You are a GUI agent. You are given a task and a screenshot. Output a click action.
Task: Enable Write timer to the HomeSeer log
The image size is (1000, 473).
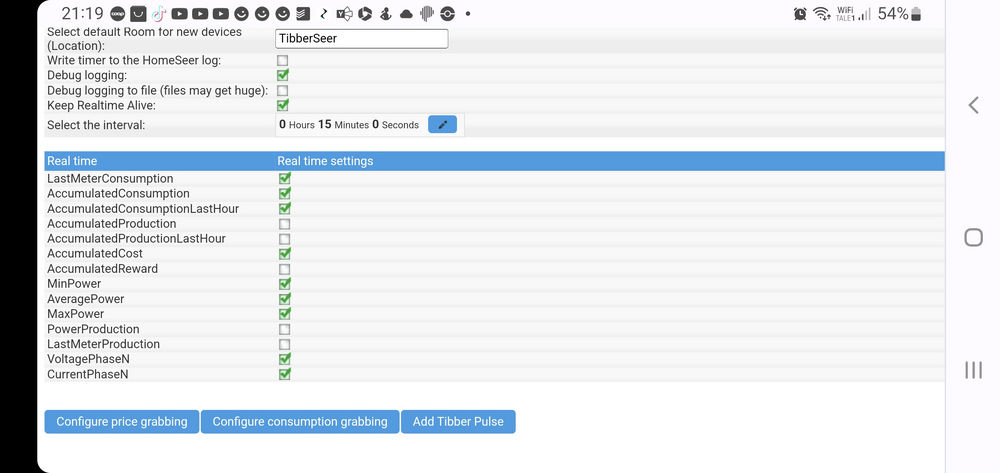[283, 61]
